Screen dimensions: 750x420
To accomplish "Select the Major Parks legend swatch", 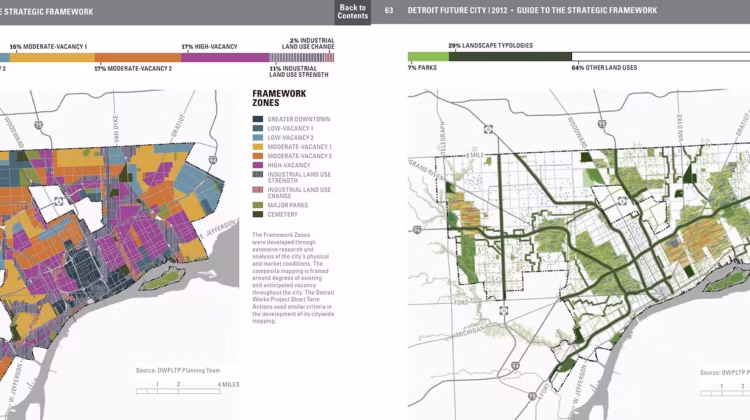I will (258, 204).
